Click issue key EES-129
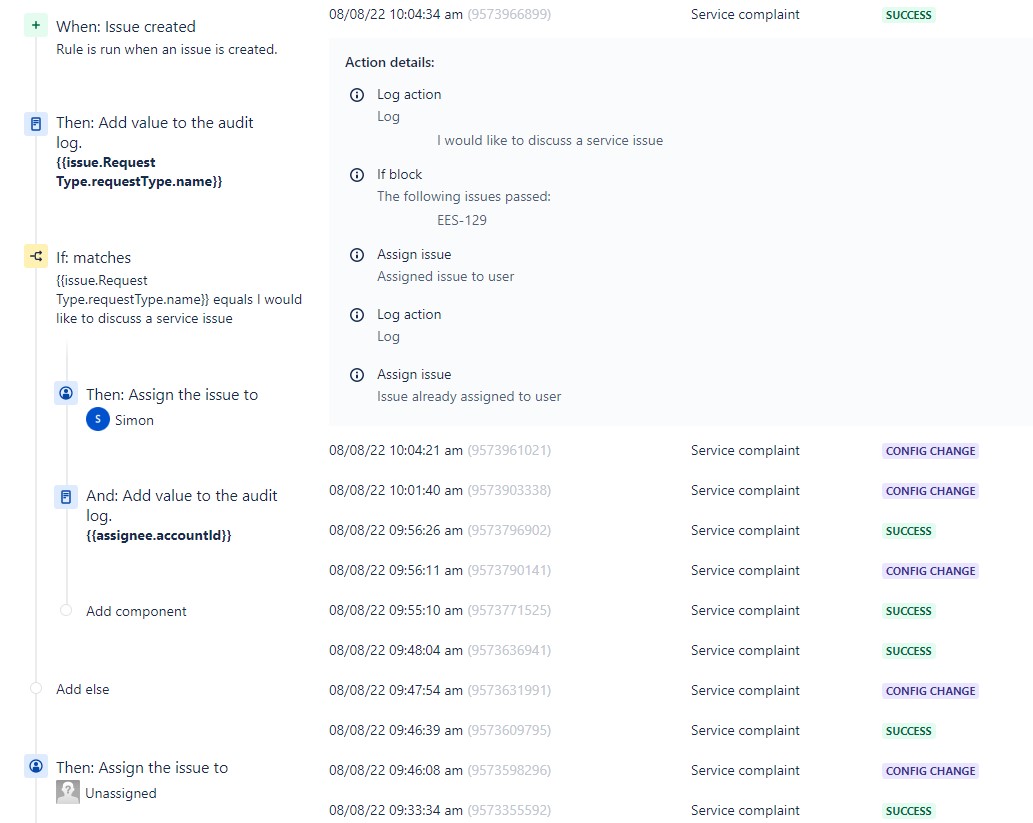The image size is (1033, 823). 462,220
